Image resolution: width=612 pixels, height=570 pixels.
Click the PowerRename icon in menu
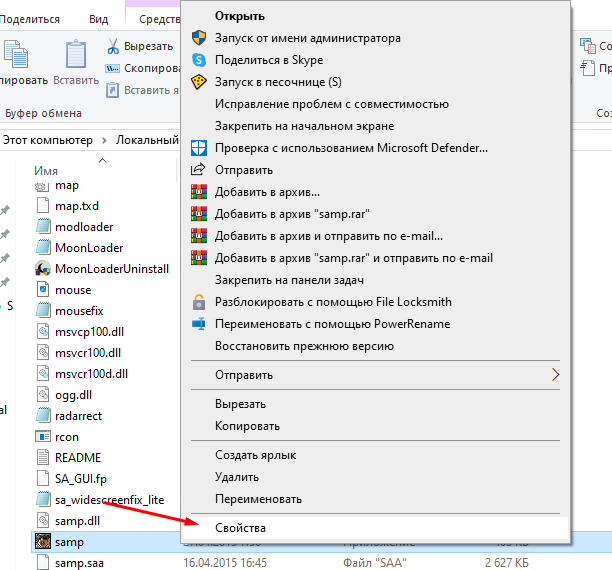point(198,324)
